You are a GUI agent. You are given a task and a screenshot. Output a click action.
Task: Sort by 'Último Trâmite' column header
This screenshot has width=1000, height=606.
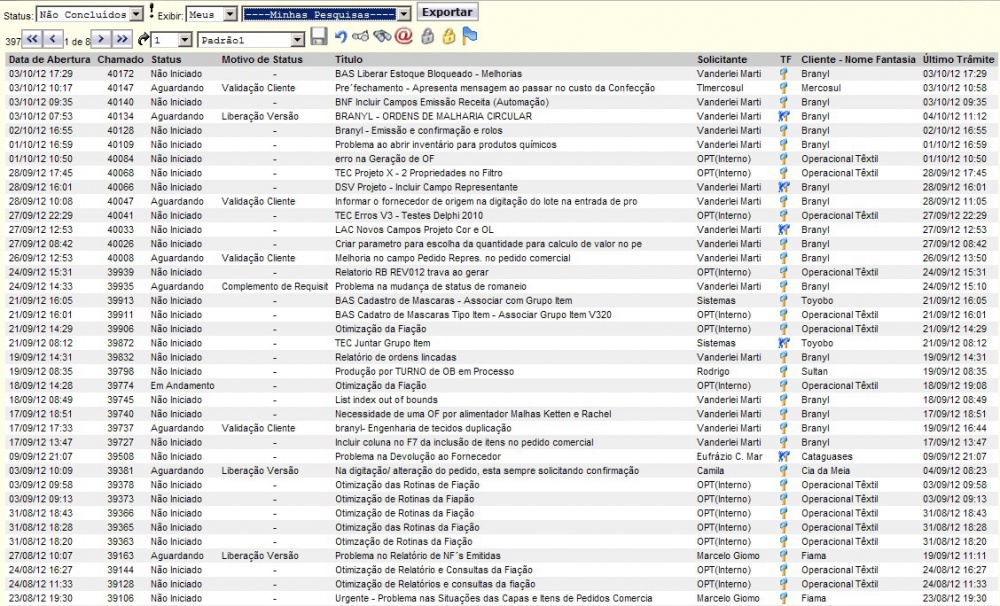pyautogui.click(x=958, y=60)
